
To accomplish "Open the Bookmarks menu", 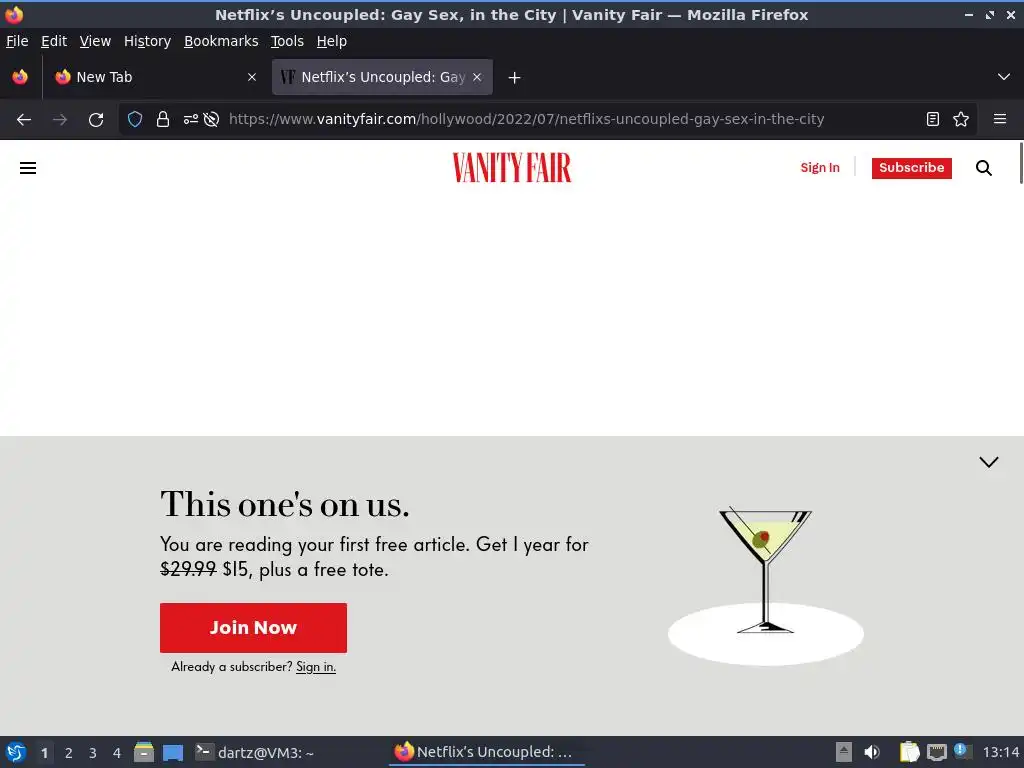I will tap(221, 41).
